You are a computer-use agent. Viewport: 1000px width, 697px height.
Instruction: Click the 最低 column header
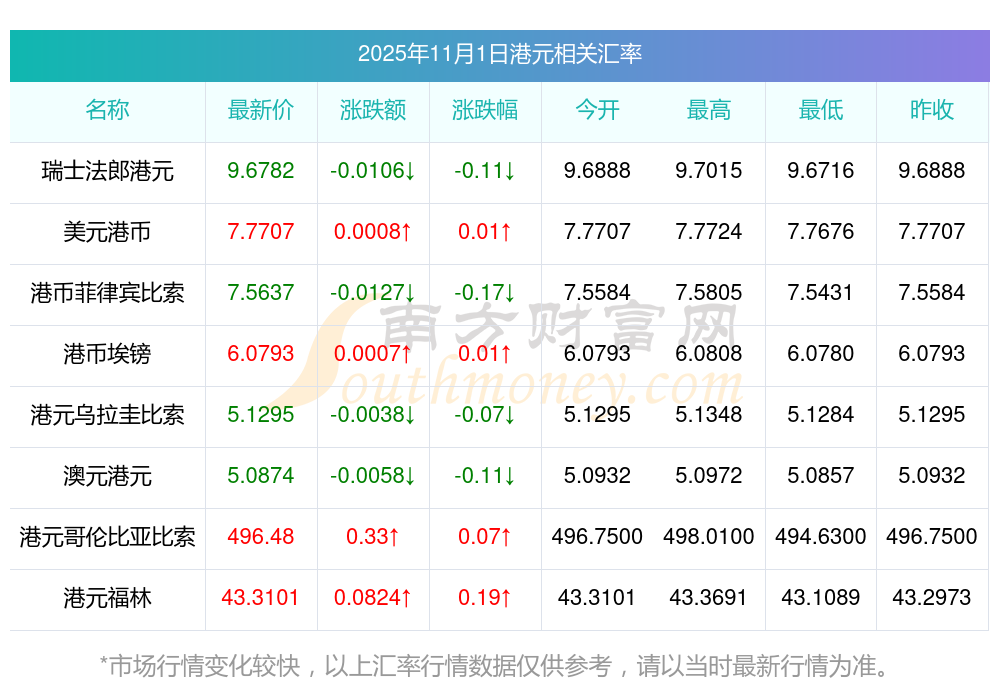(x=821, y=110)
